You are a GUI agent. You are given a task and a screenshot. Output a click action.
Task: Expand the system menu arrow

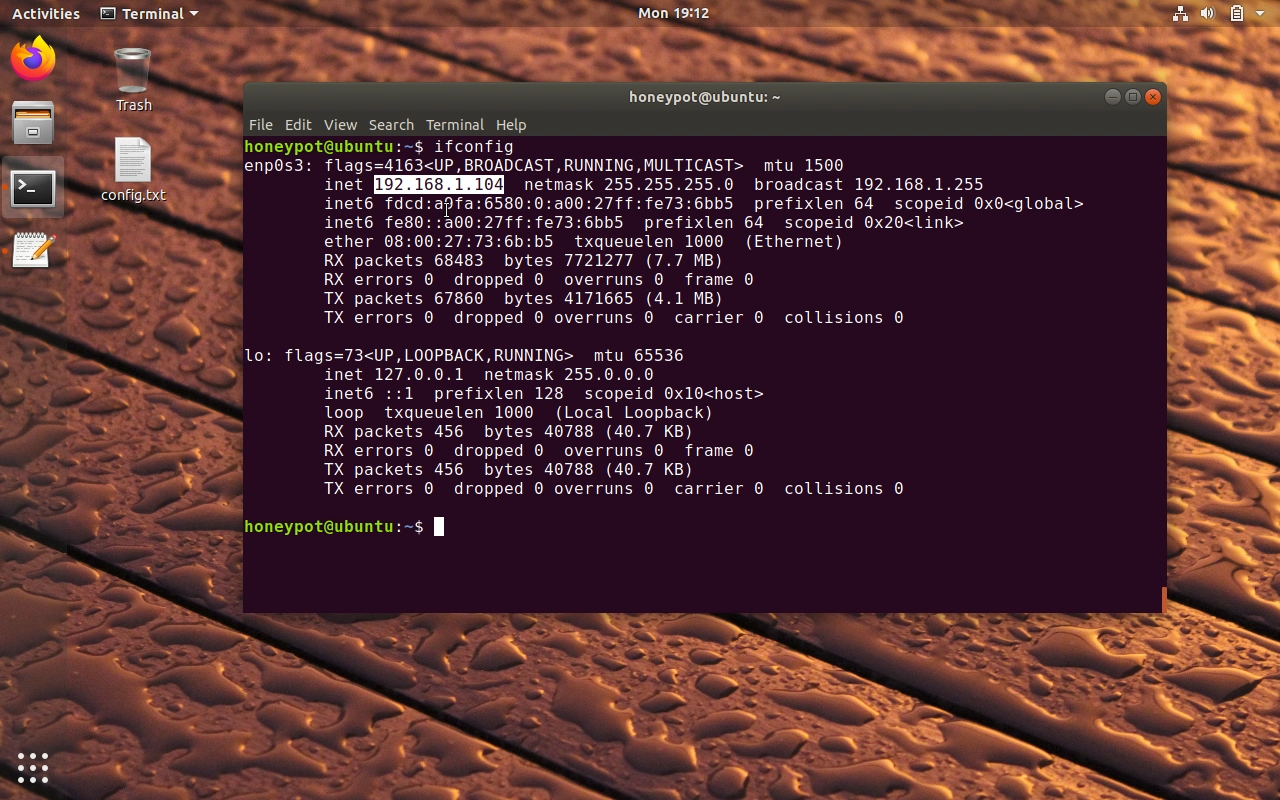tap(1260, 13)
